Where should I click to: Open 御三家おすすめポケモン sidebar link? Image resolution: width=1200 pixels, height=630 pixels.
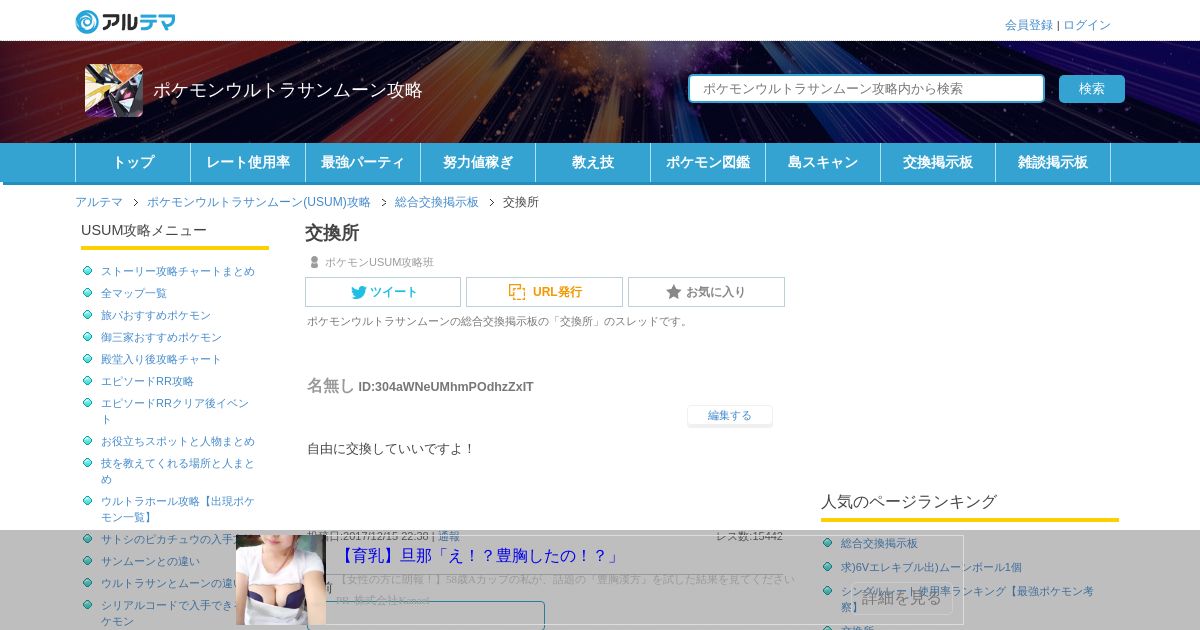[x=161, y=337]
